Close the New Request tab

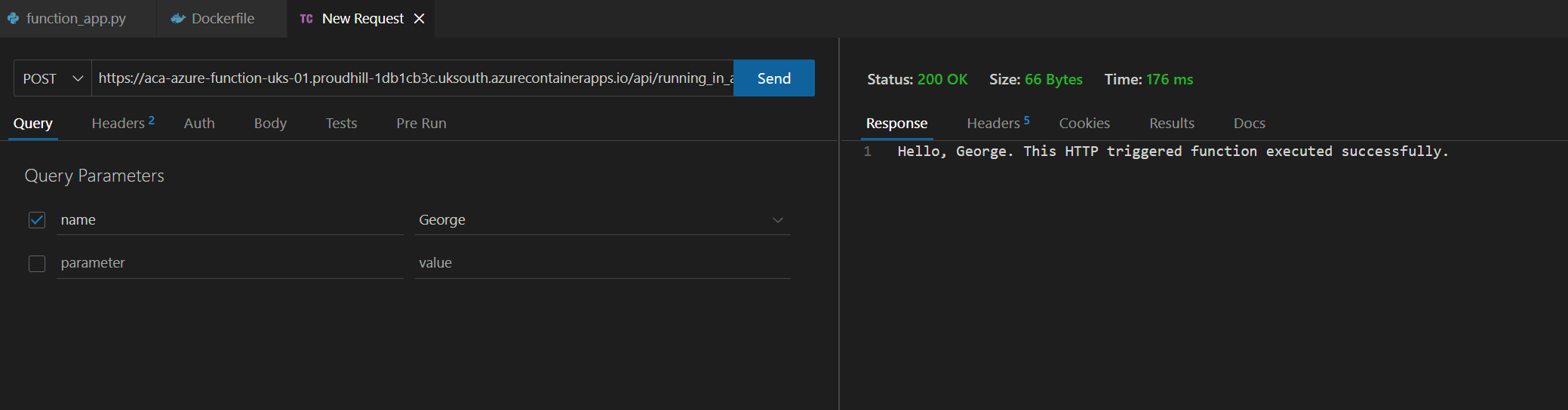(x=420, y=19)
